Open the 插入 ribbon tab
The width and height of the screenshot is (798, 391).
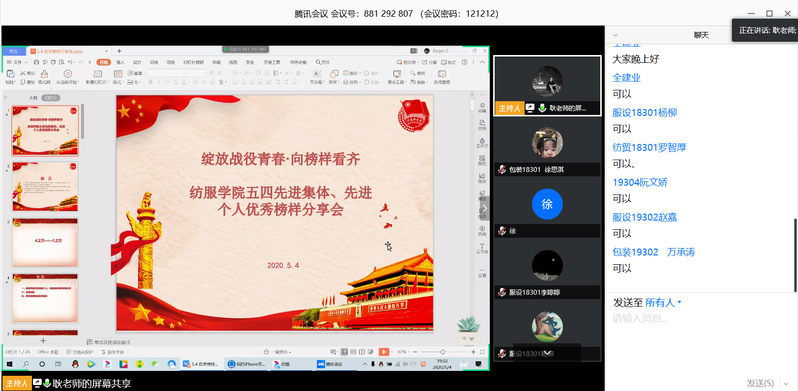click(120, 62)
